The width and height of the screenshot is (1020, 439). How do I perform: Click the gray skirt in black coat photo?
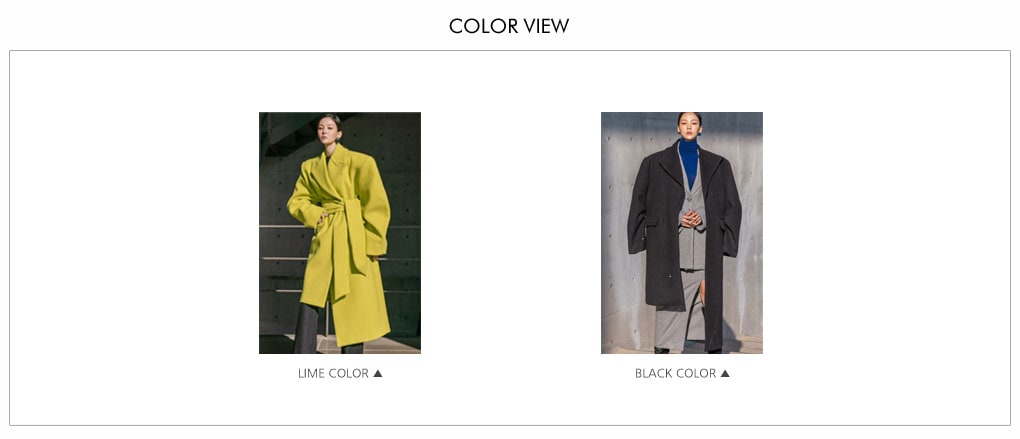tap(677, 310)
